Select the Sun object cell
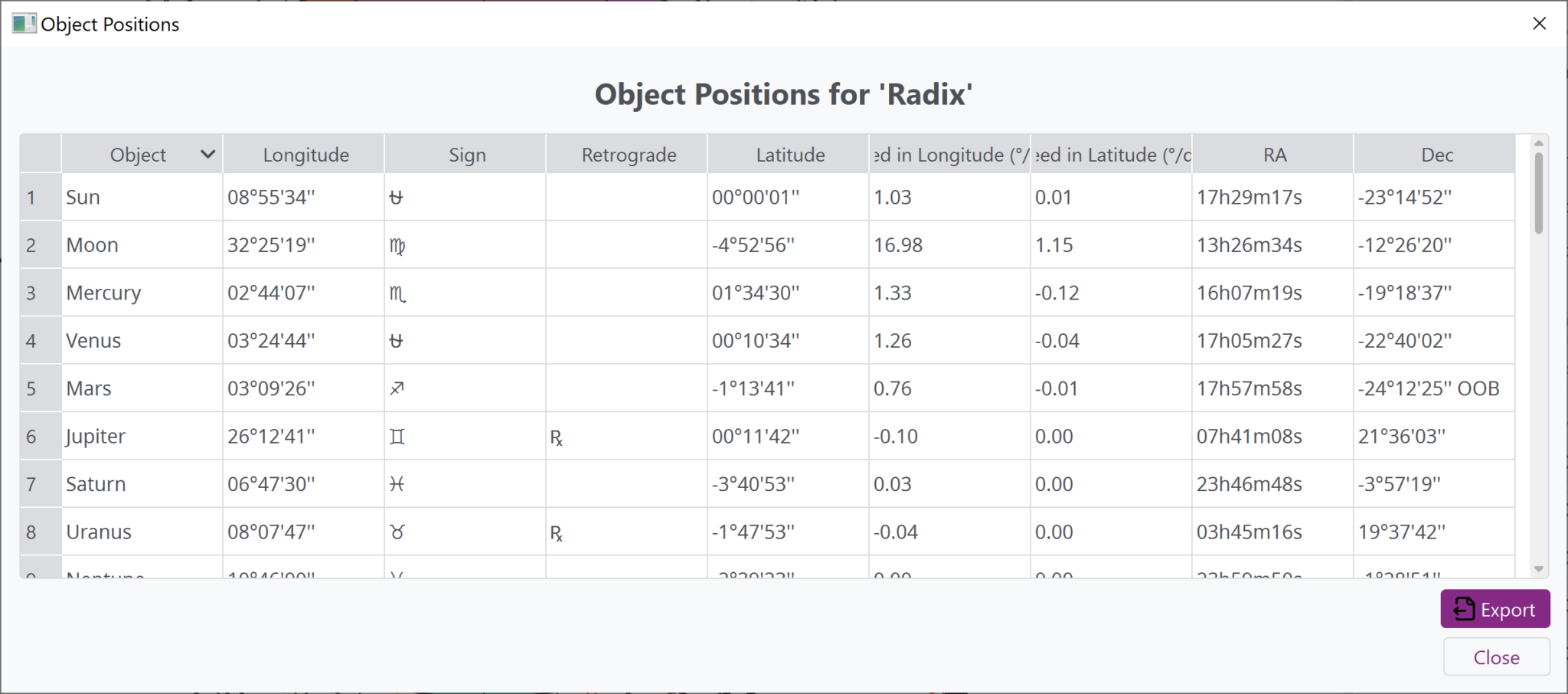1568x694 pixels. [142, 198]
